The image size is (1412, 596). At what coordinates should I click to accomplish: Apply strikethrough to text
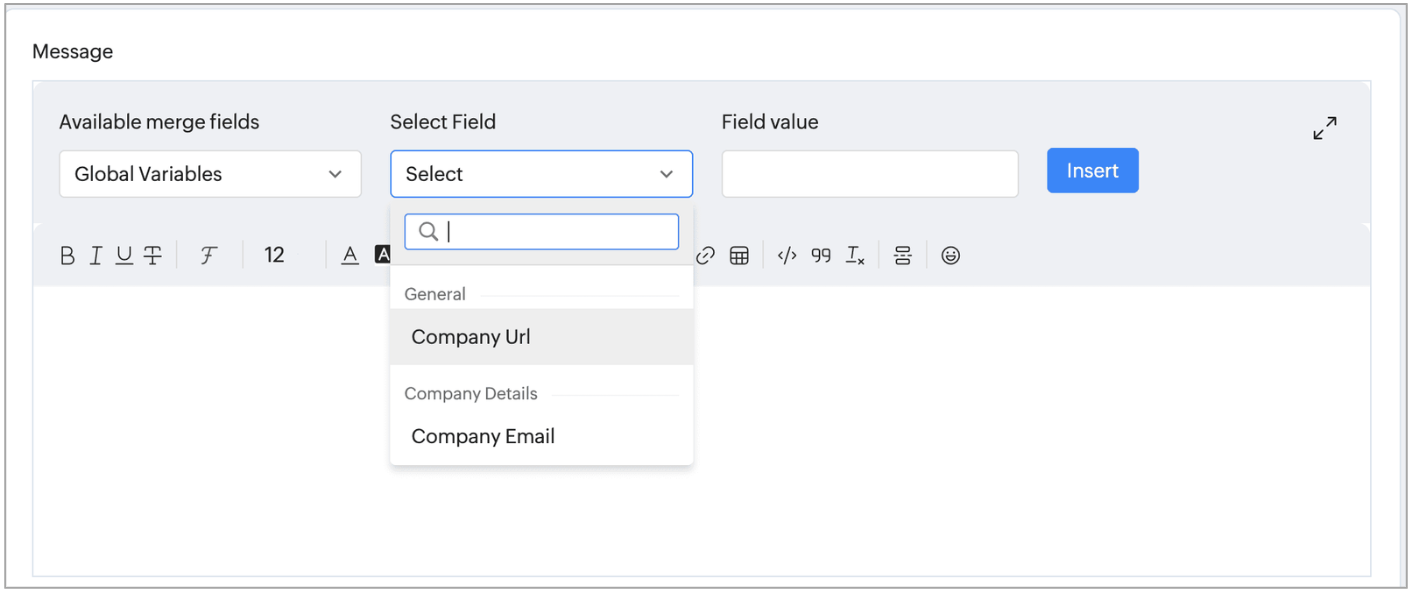(x=152, y=256)
